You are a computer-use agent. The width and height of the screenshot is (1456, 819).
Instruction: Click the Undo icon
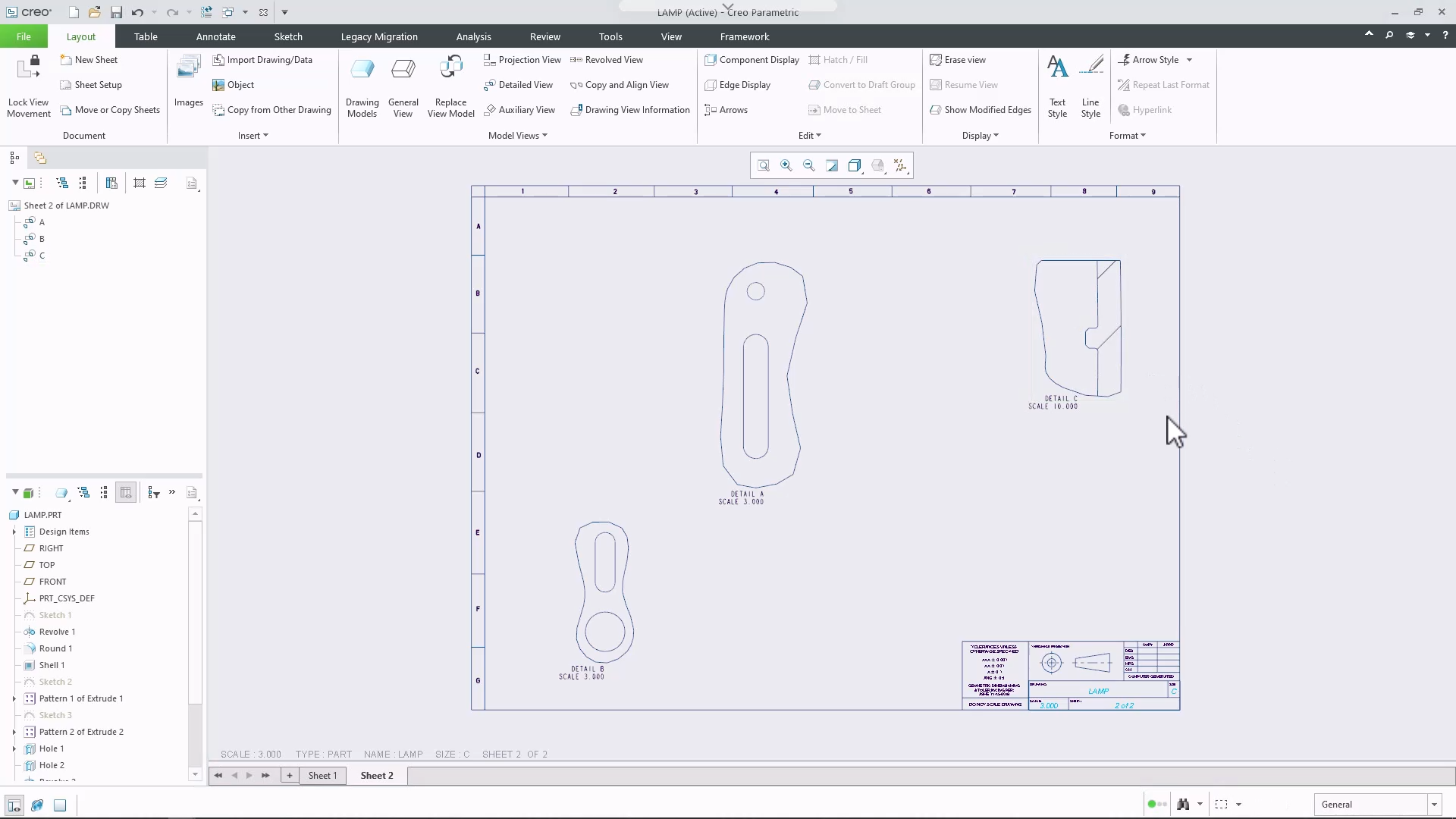137,12
